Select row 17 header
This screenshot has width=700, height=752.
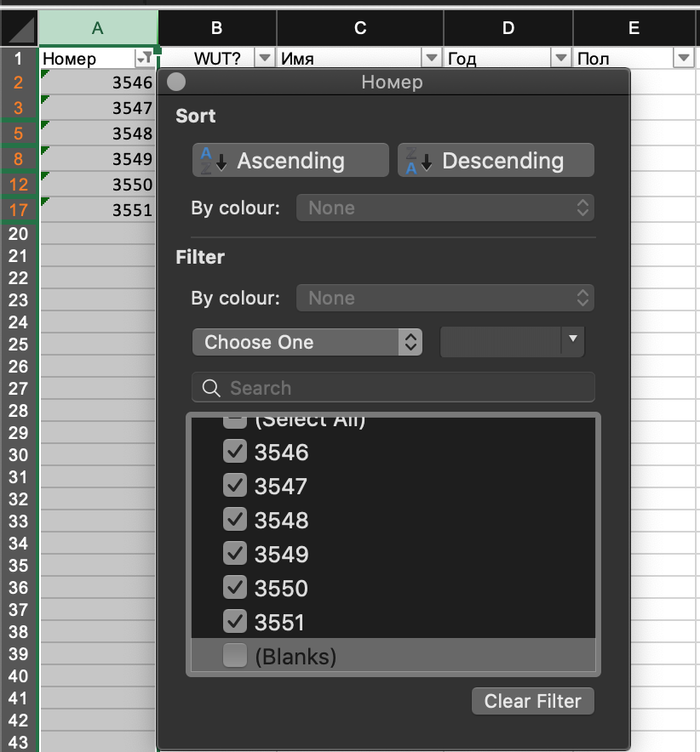pos(19,209)
